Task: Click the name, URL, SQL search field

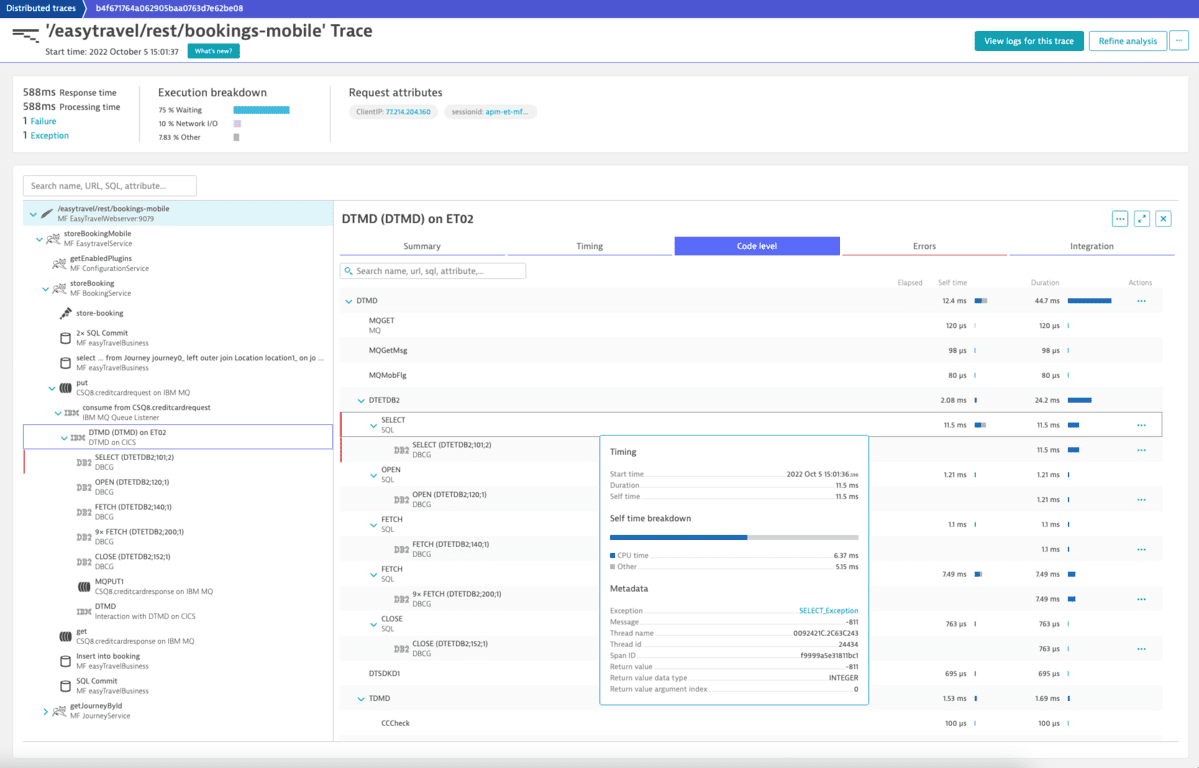Action: (110, 185)
